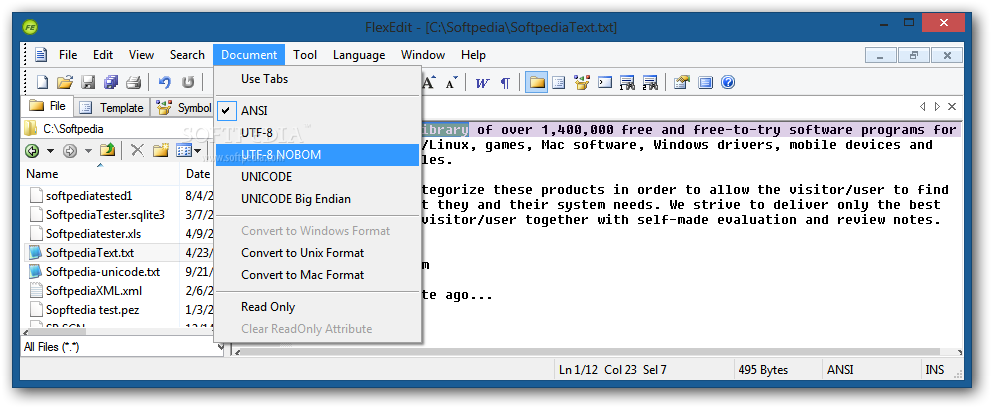Select UTF-8 NOBOM encoding option
The image size is (992, 408).
coord(317,155)
